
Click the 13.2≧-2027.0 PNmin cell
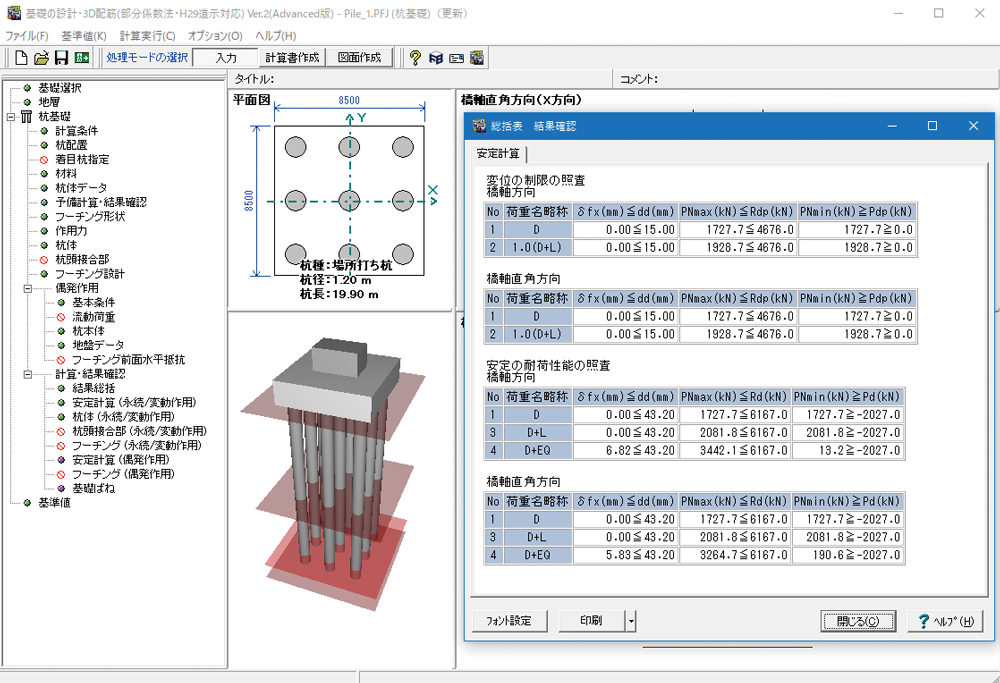pos(848,451)
